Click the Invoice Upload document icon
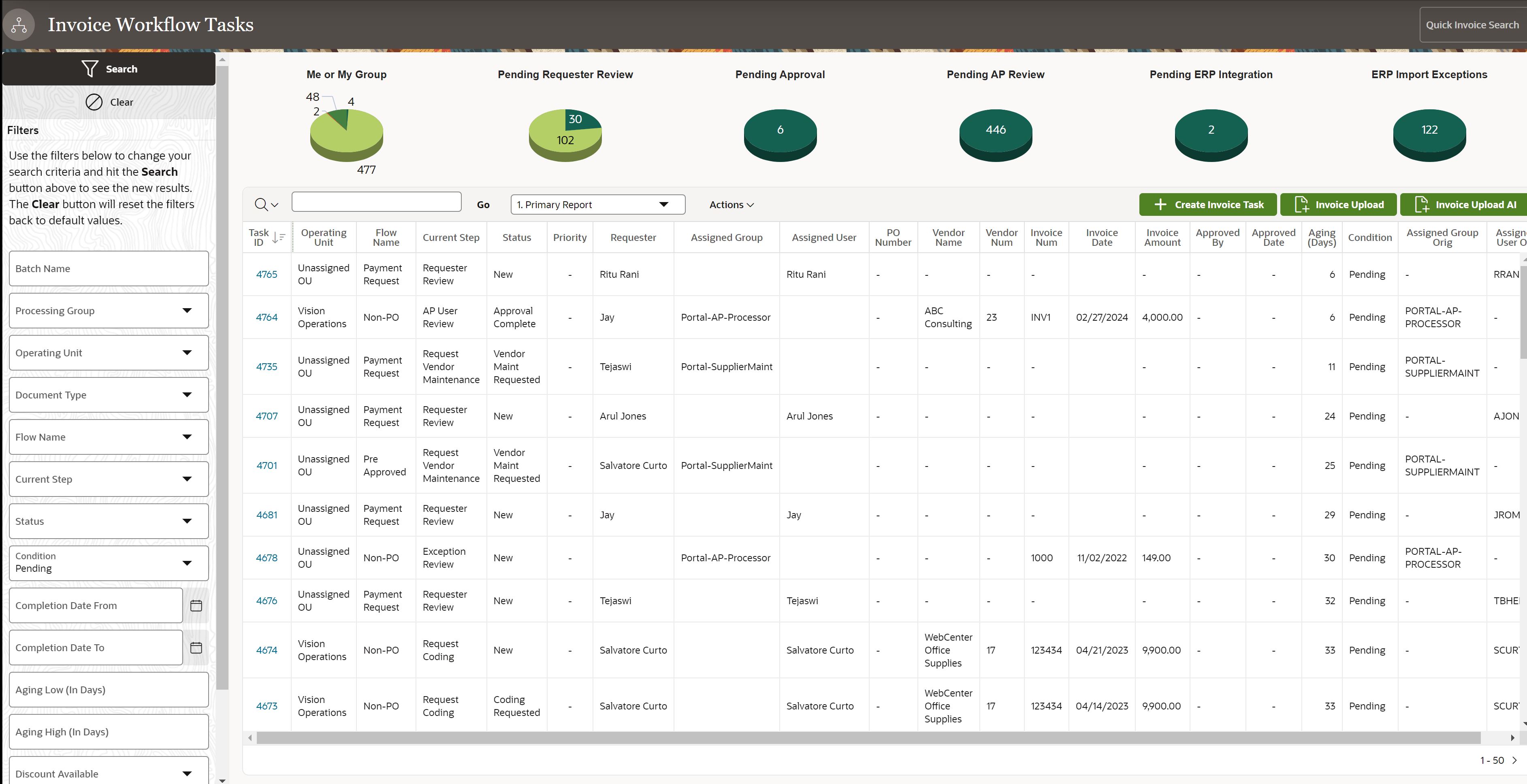 (1302, 205)
